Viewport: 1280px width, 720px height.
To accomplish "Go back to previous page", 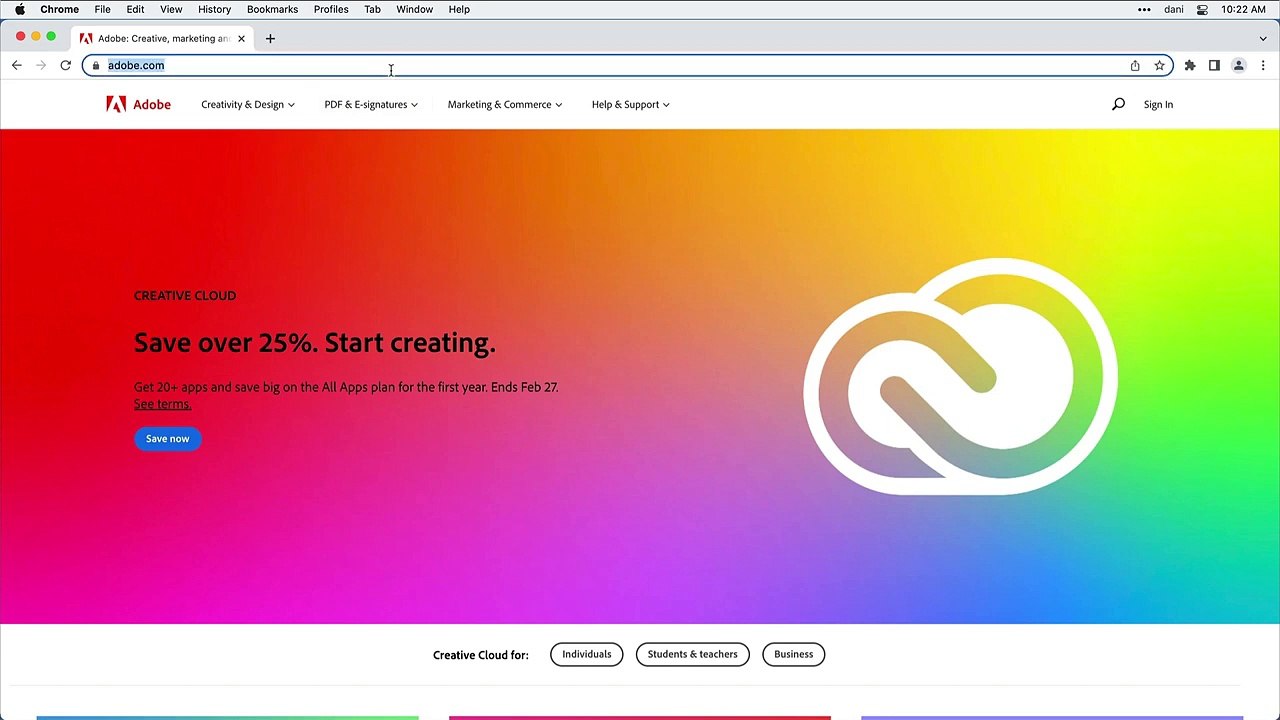I will coord(17,65).
